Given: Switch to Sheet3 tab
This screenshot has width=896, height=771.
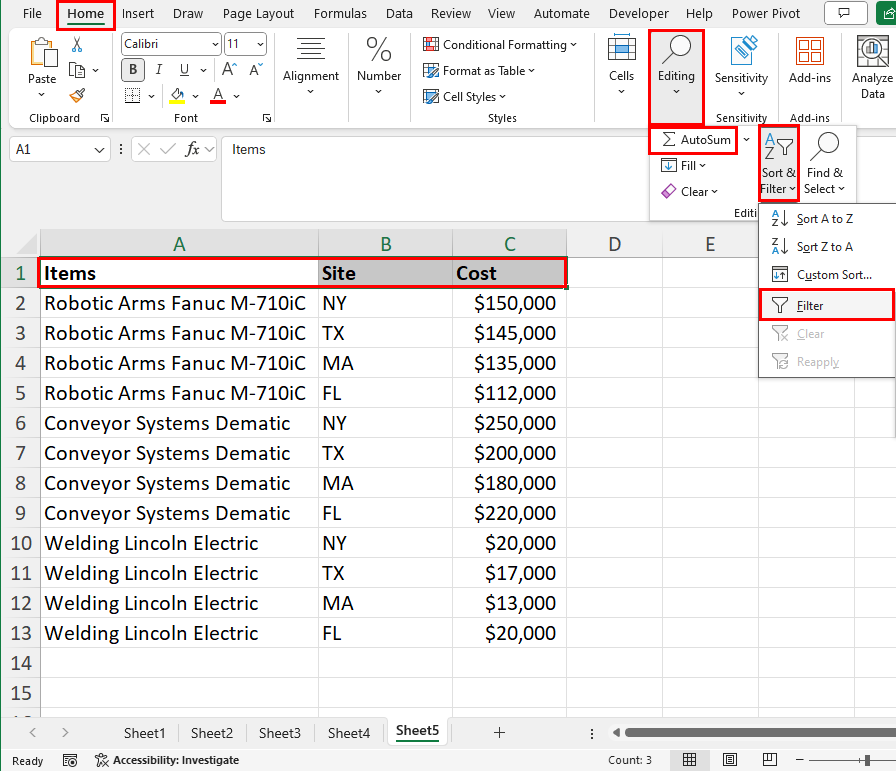Looking at the screenshot, I should (x=279, y=733).
